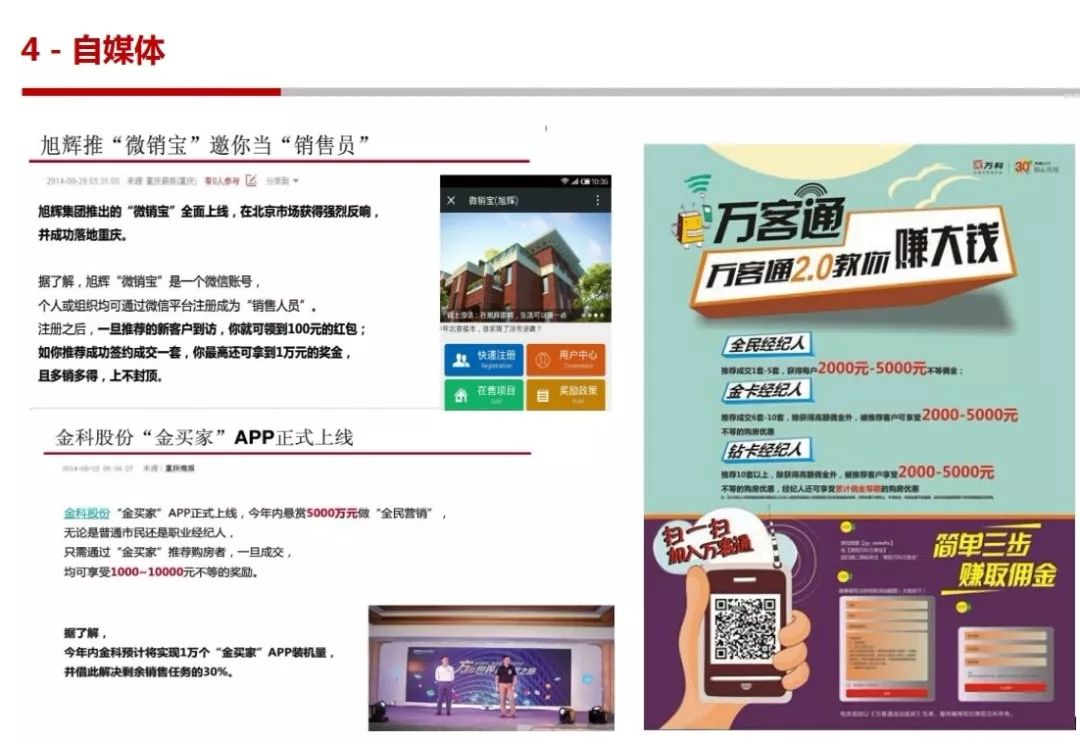The image size is (1080, 742).
Task: Click the headline 金科股份“金买家”APP正式上线
Action: click(x=204, y=437)
